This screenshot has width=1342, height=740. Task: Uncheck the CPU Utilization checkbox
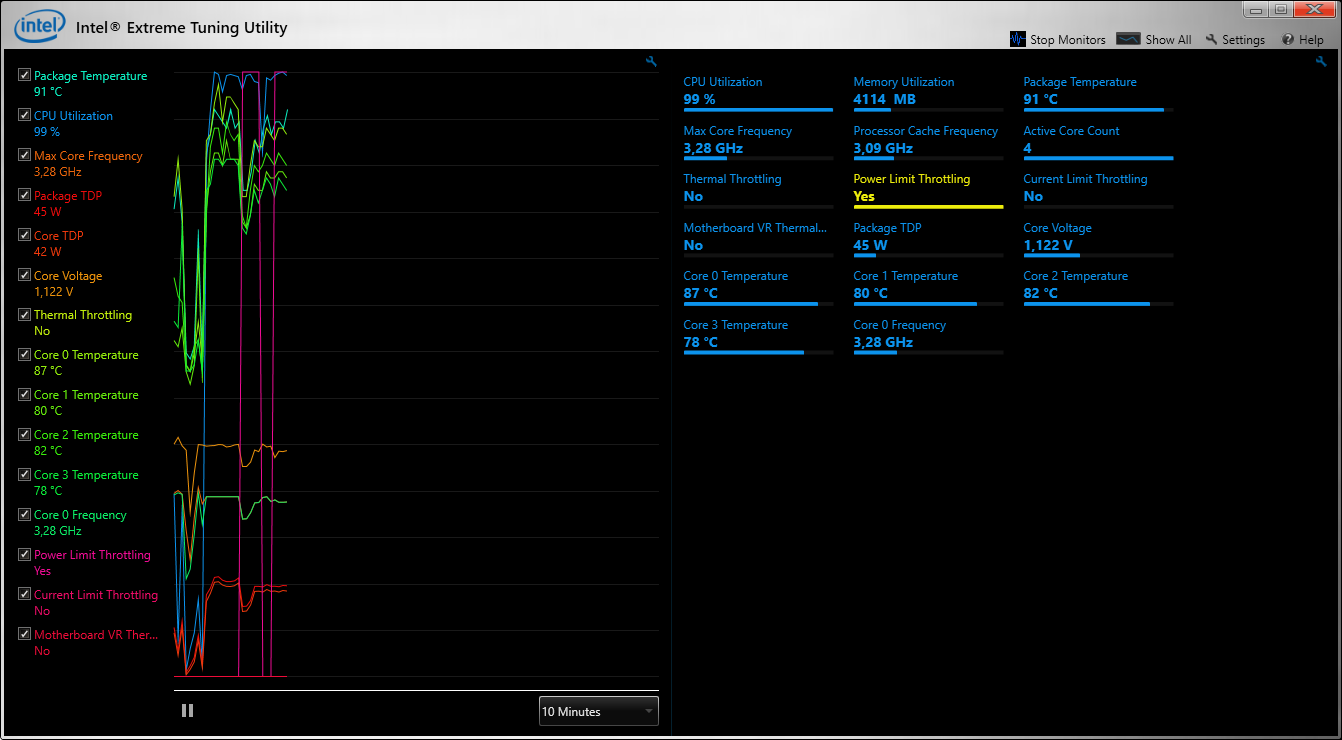click(25, 115)
